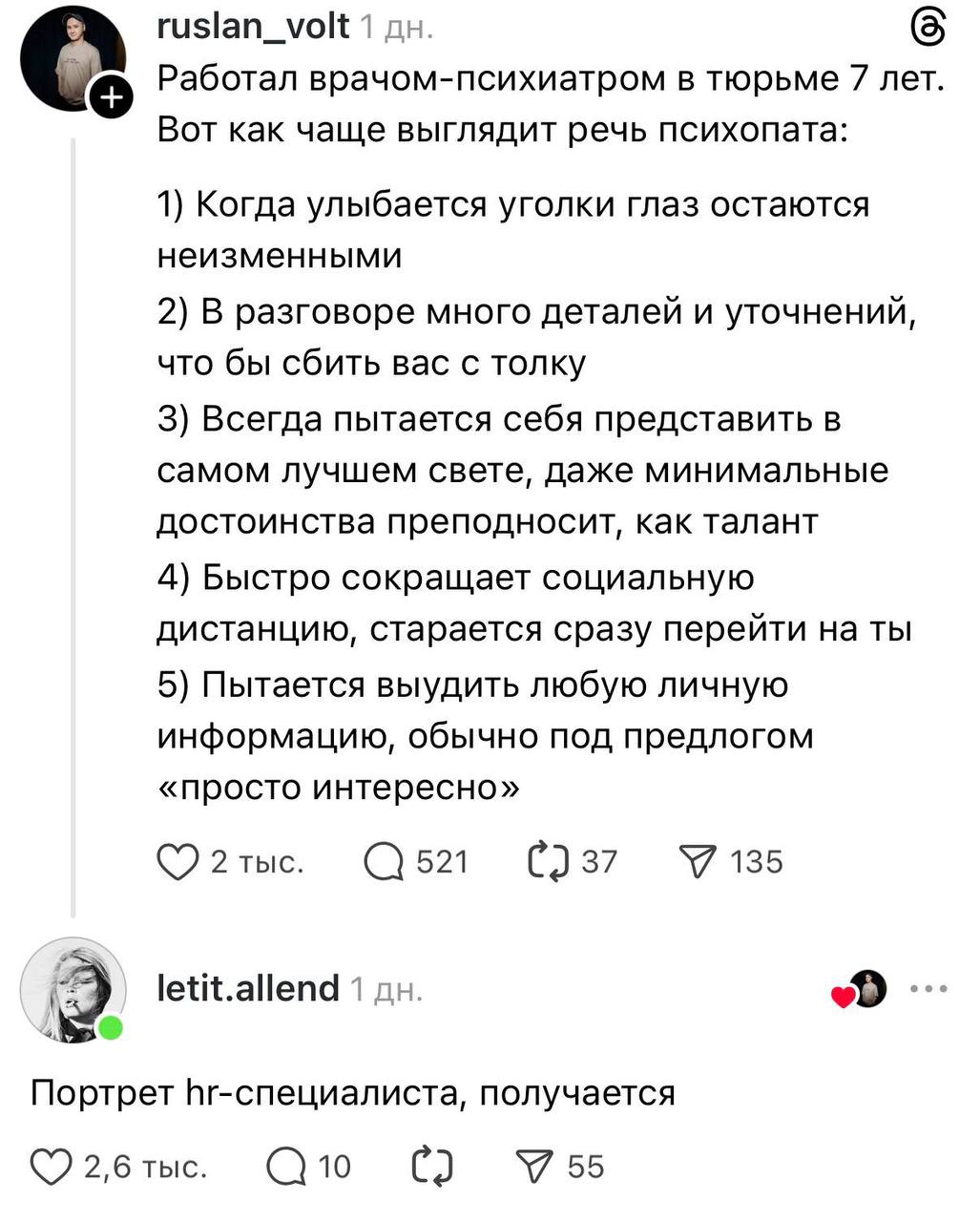This screenshot has width=980, height=1222.
Task: Open the reply text 'Портрет hr-специалиста, получается'
Action: tap(352, 1092)
